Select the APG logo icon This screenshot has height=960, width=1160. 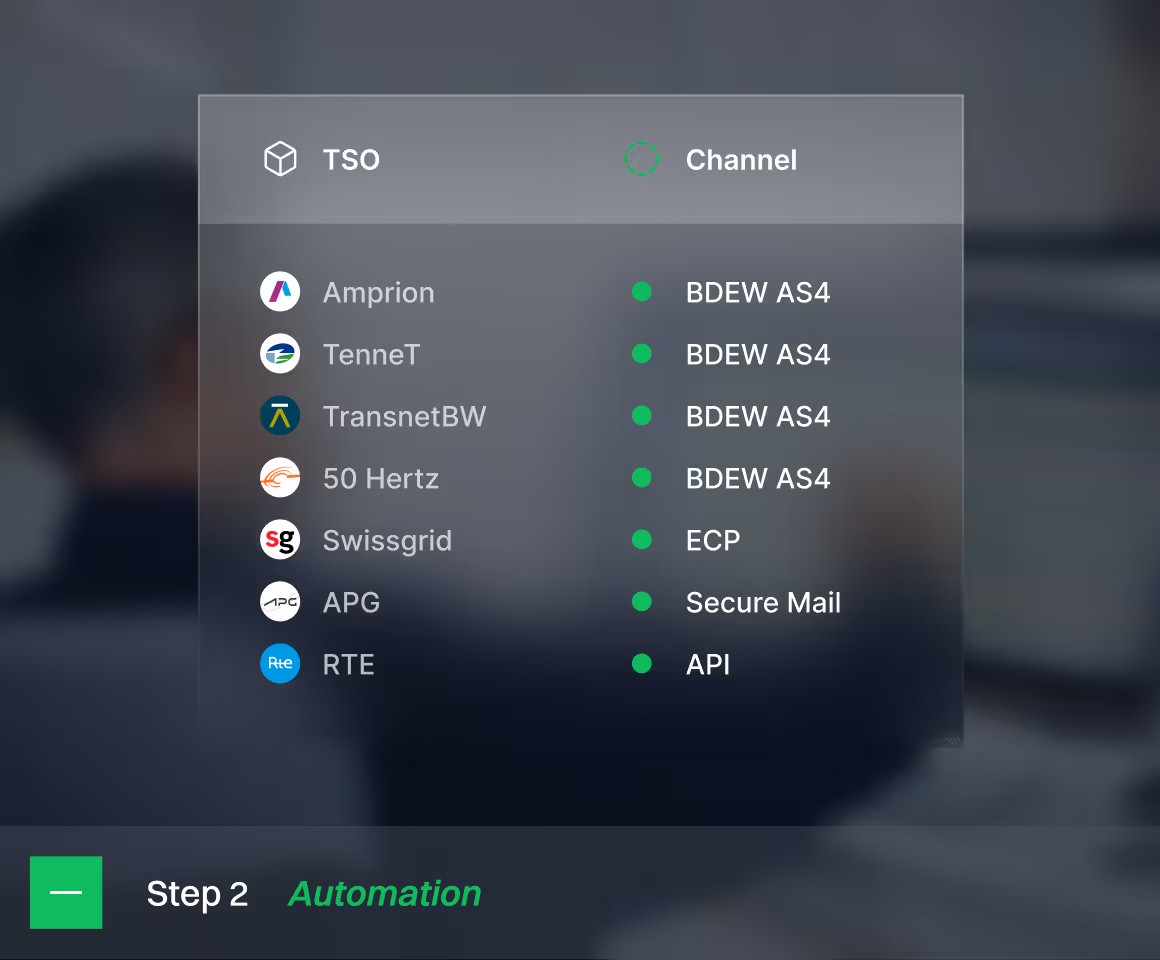tap(280, 602)
